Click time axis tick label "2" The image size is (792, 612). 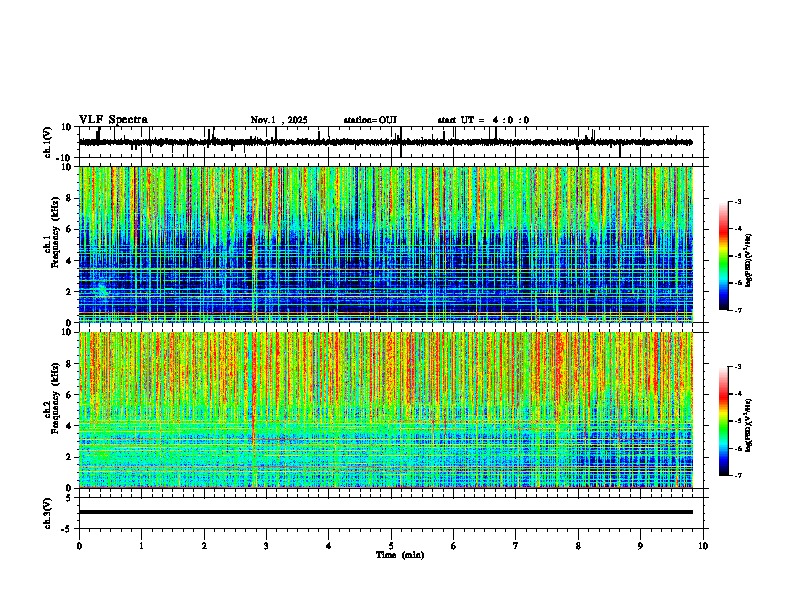(204, 546)
